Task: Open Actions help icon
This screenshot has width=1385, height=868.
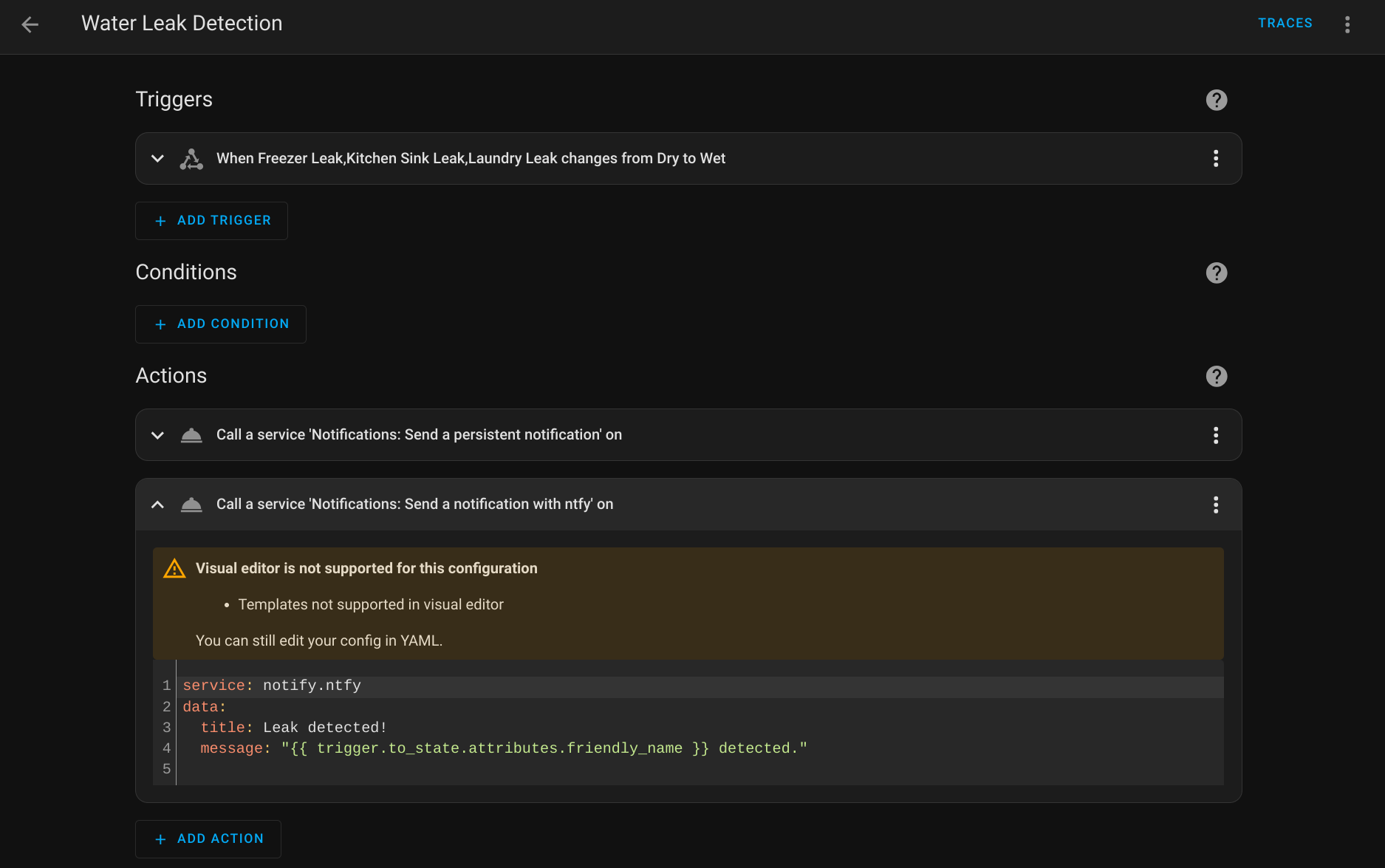Action: [1217, 376]
